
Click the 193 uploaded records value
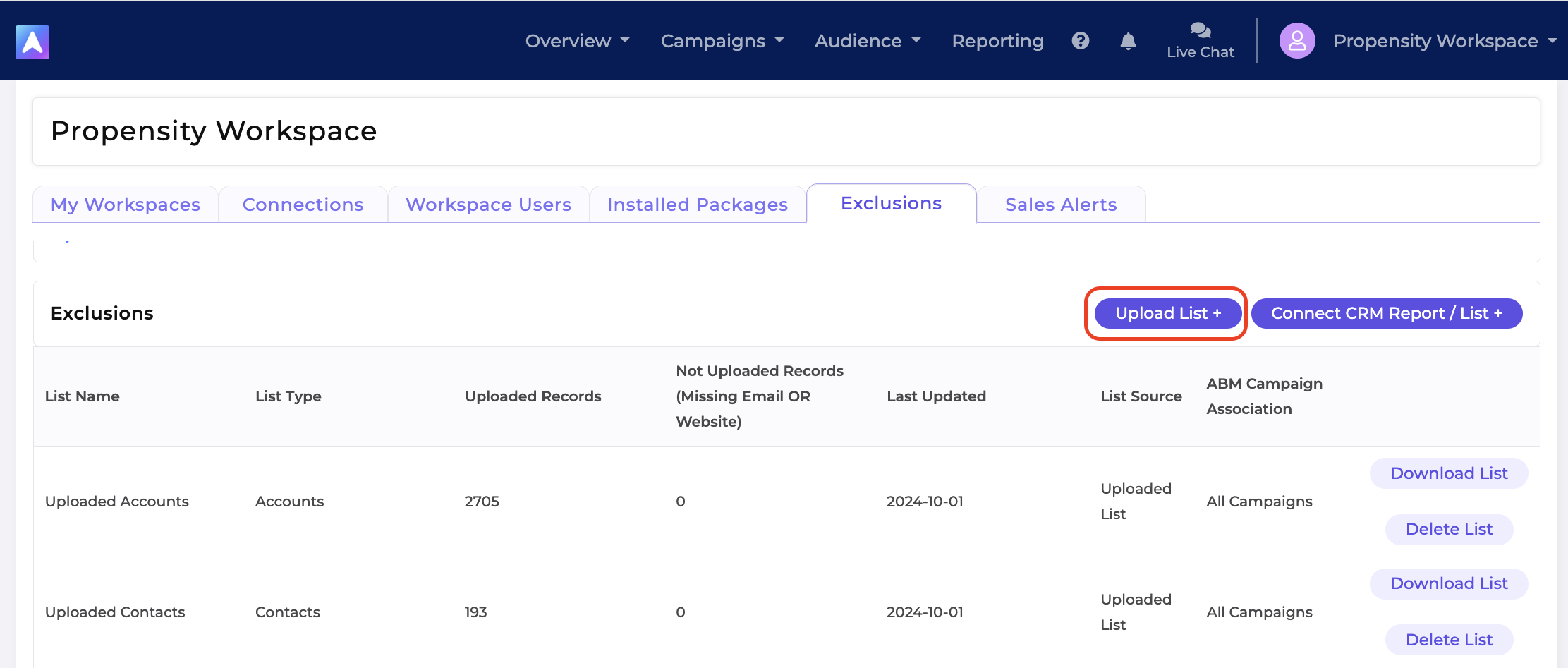(x=475, y=612)
